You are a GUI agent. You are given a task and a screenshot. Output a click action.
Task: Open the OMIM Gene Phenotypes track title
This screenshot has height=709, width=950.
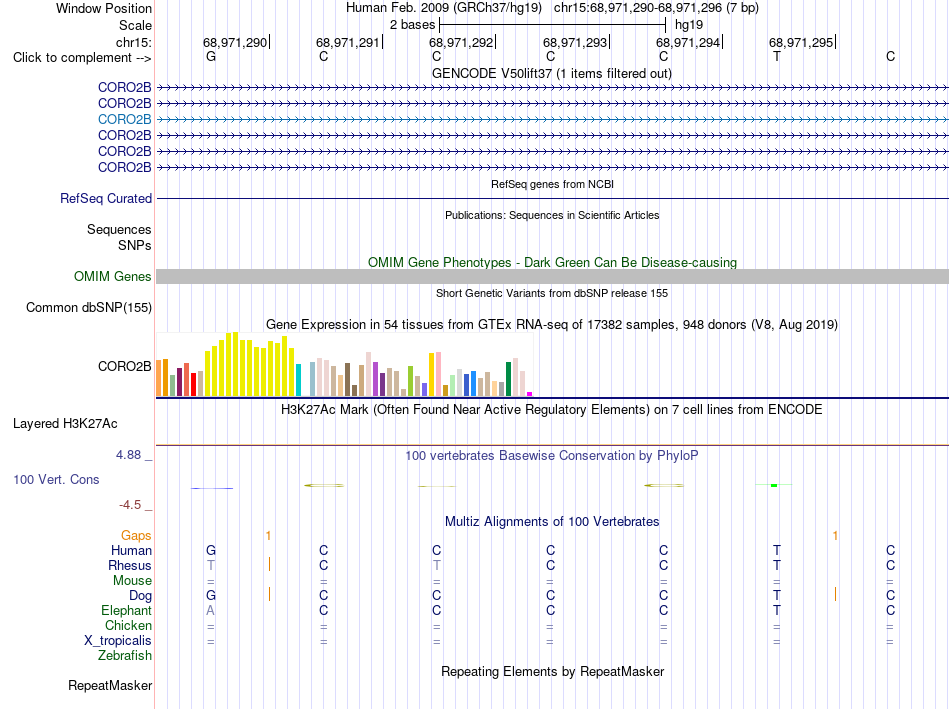coord(552,262)
